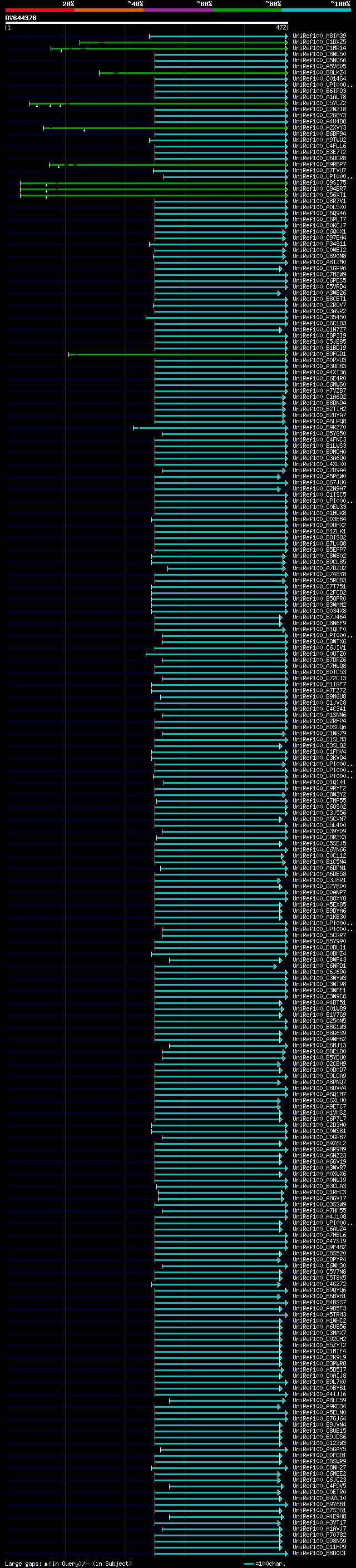Open hit label UniRef100_C8WC50
356x1568 pixels.
click(319, 54)
